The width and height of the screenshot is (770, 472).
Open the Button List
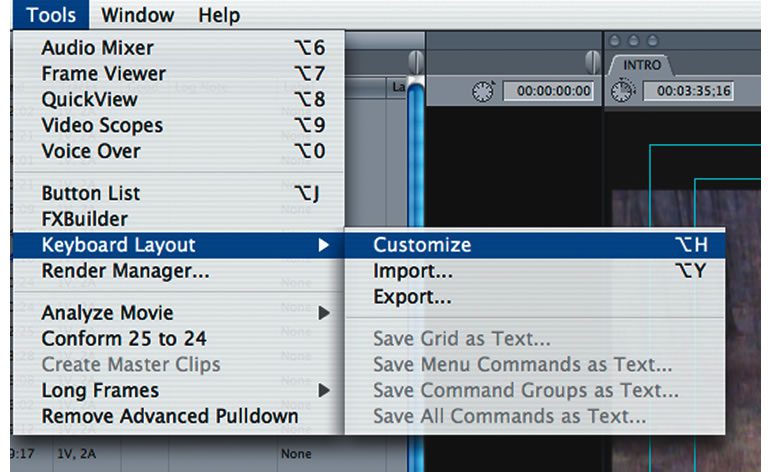[x=91, y=193]
